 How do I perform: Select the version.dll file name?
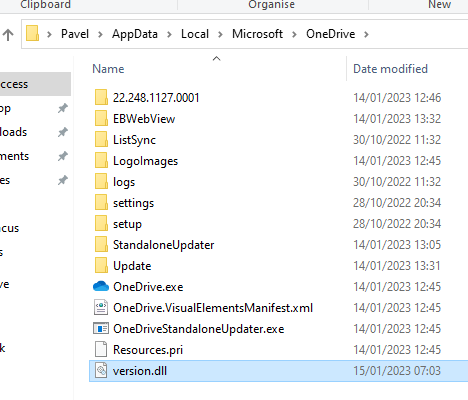point(140,371)
